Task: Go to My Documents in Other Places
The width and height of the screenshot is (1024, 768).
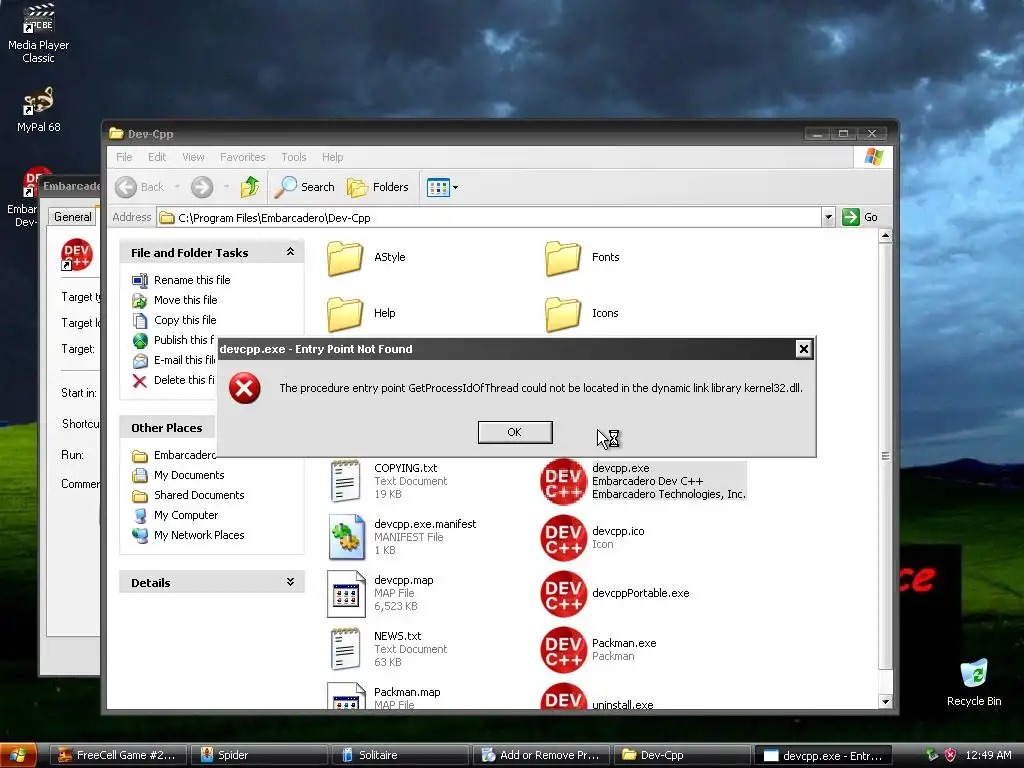Action: coord(189,475)
